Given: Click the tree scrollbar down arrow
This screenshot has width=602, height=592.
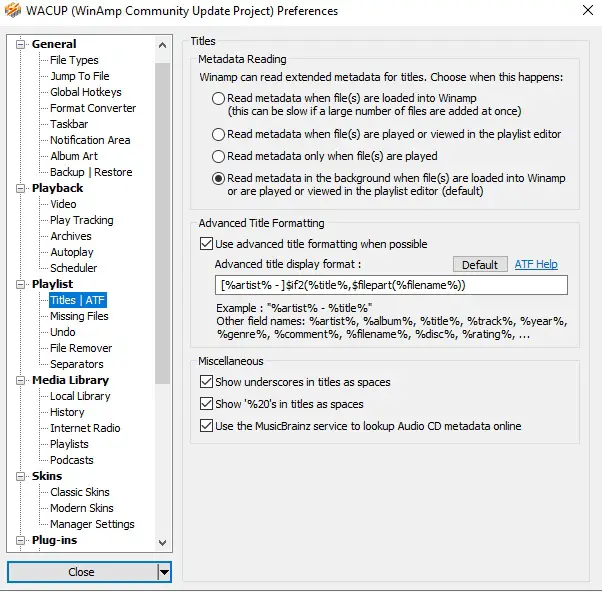Looking at the screenshot, I should 162,542.
